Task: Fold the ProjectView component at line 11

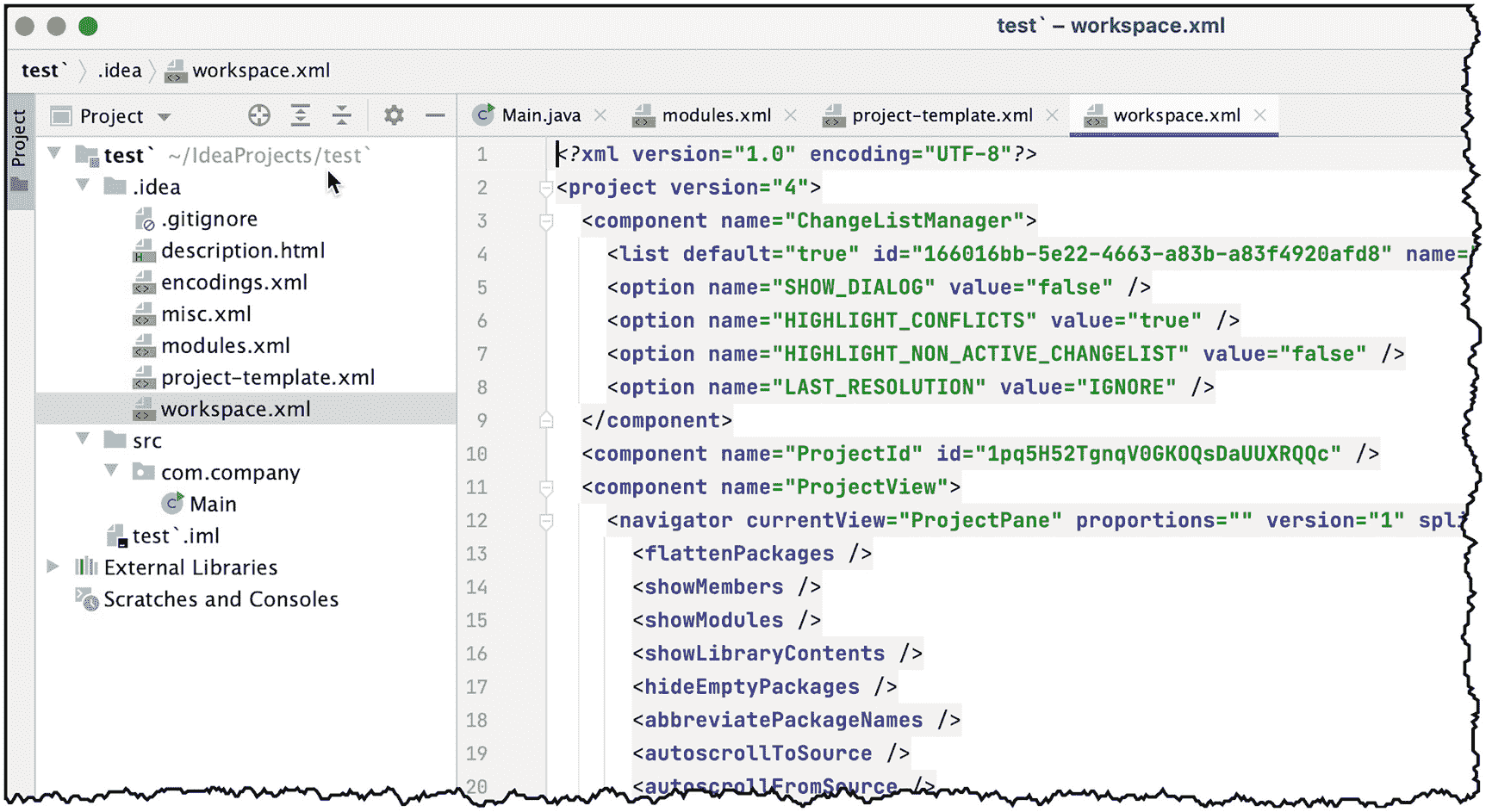Action: pos(546,487)
